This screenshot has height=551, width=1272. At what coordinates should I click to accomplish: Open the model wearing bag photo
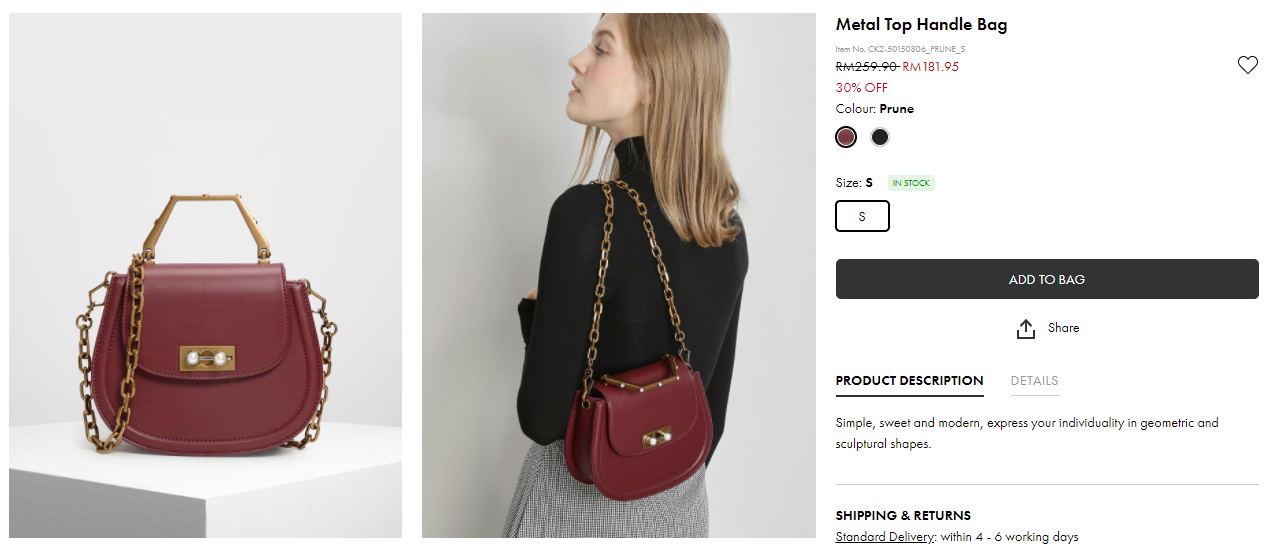pyautogui.click(x=618, y=275)
